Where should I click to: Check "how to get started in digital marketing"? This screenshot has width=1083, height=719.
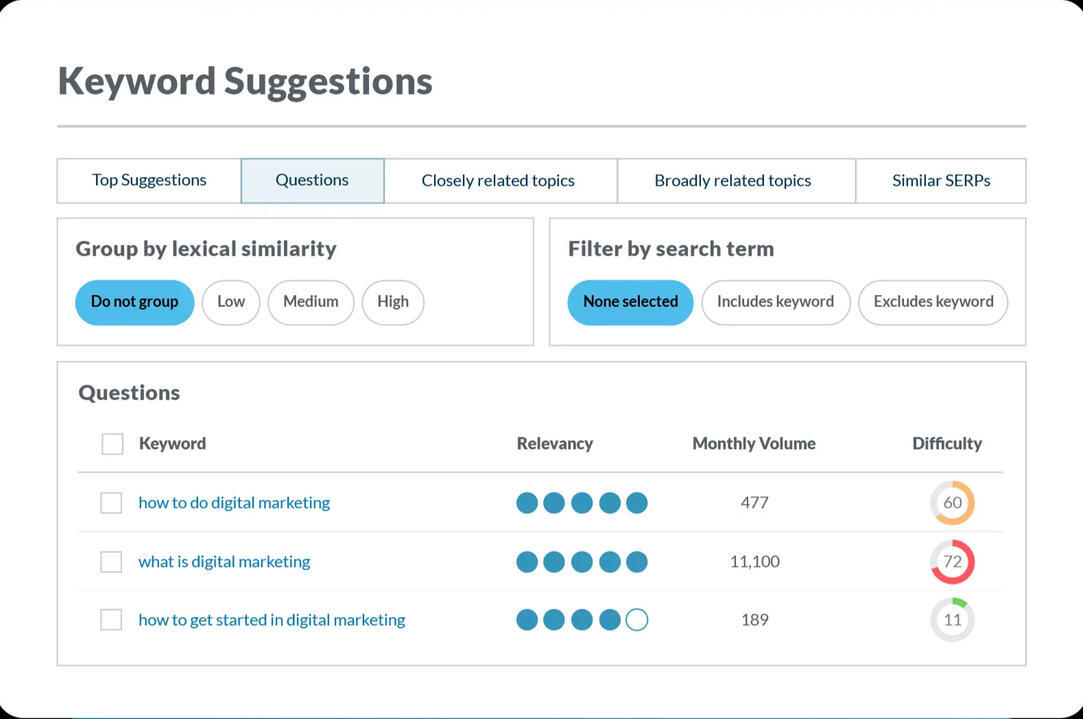(x=111, y=619)
